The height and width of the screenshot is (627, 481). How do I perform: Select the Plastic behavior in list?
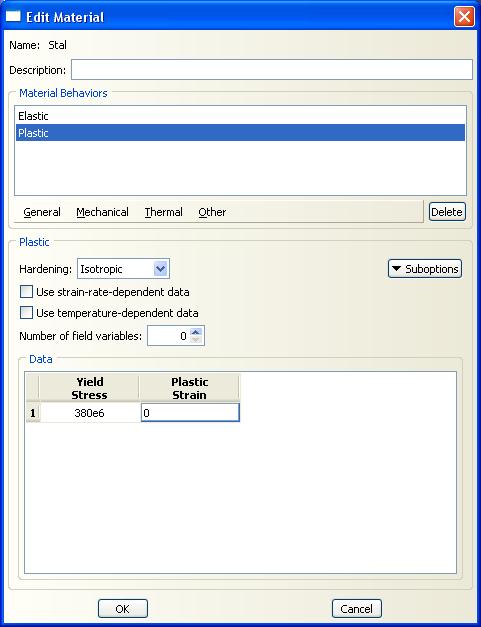(x=240, y=133)
